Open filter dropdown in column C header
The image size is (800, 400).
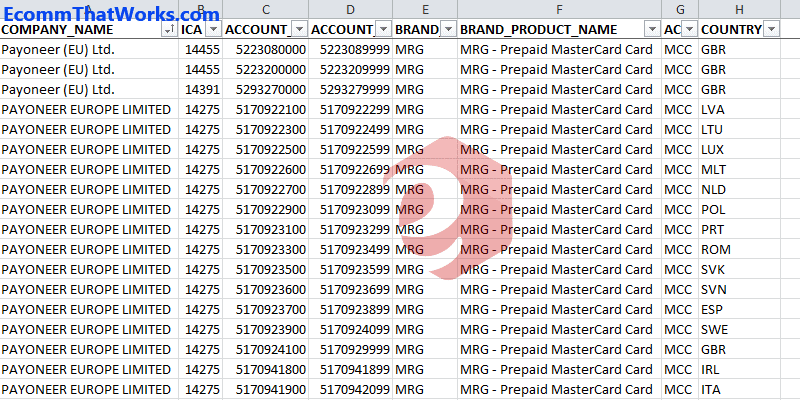pyautogui.click(x=300, y=30)
